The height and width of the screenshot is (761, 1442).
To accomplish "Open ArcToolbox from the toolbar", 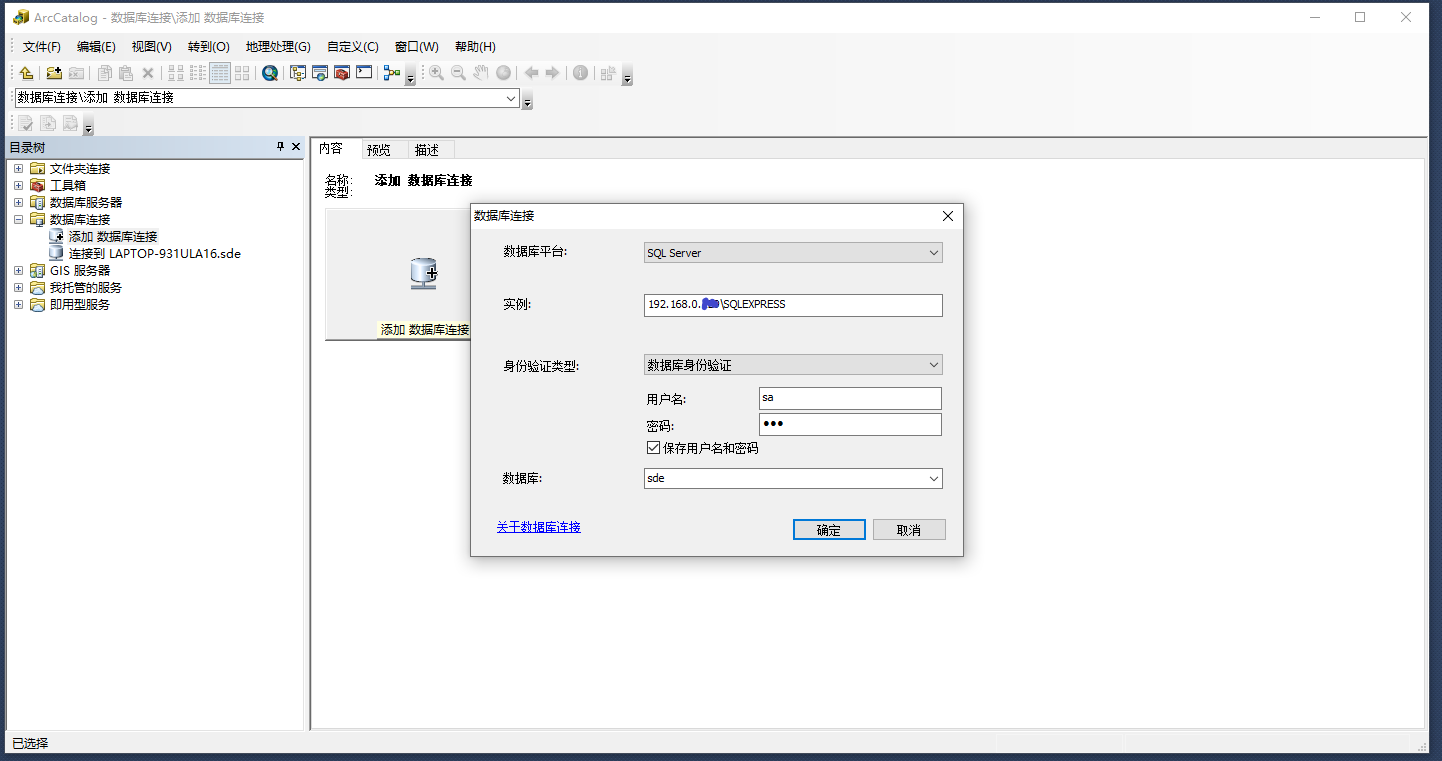I will click(x=340, y=72).
